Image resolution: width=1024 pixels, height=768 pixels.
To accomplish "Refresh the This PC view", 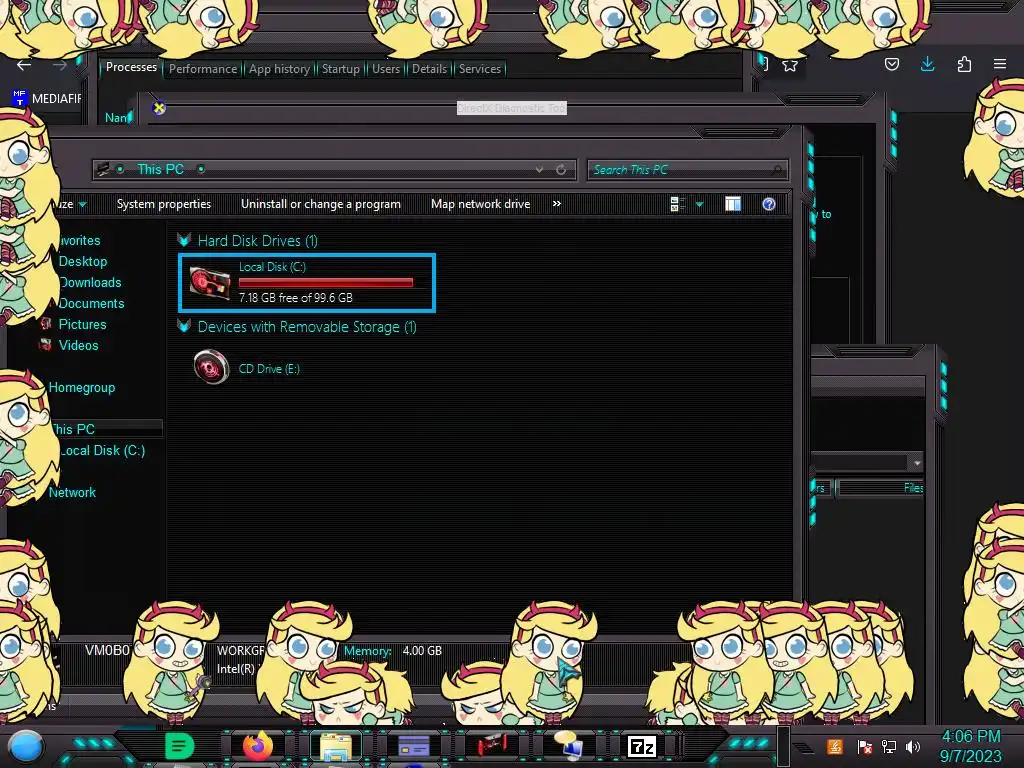I will (x=561, y=170).
